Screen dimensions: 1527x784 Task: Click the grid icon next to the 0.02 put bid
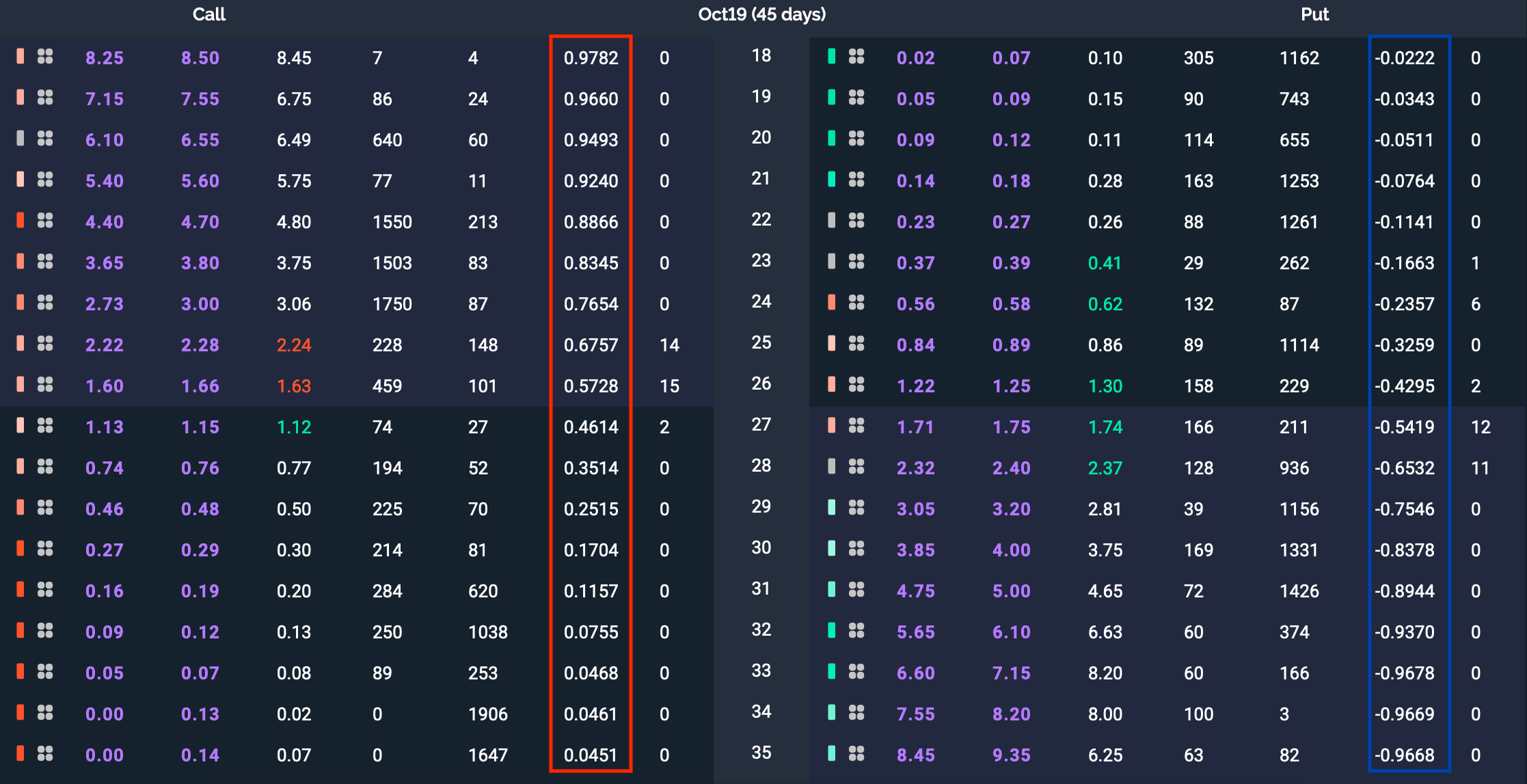point(856,57)
